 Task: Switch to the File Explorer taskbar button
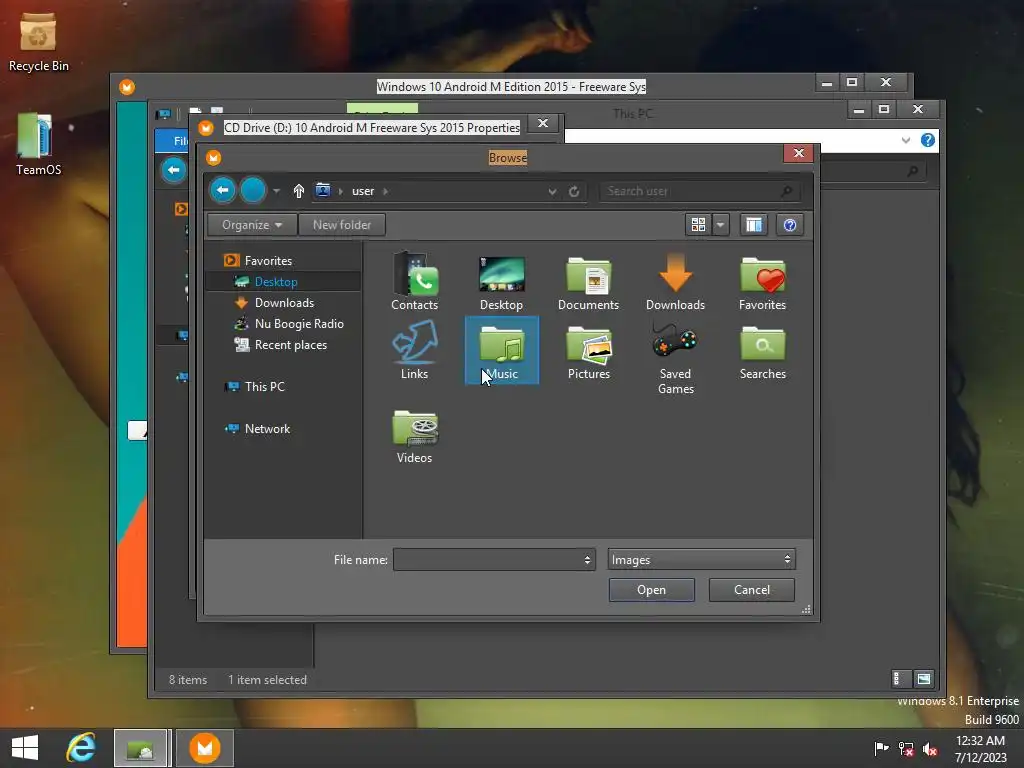tap(141, 748)
